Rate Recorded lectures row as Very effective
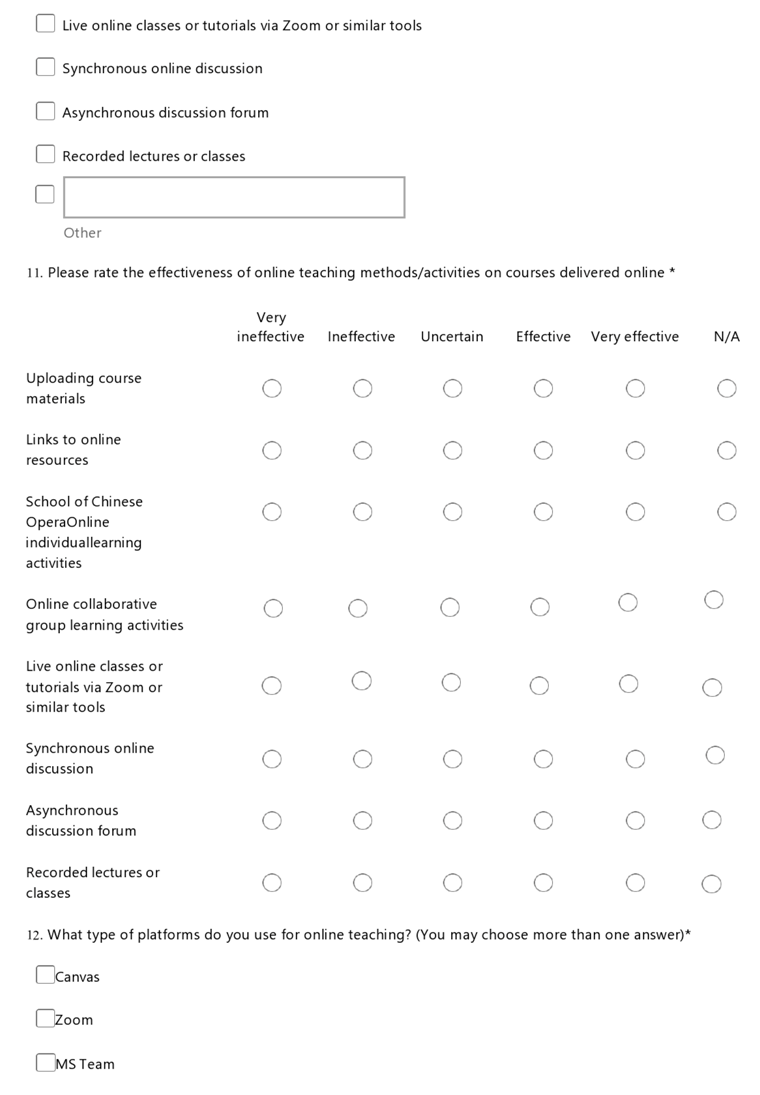The height and width of the screenshot is (1095, 760). 635,883
